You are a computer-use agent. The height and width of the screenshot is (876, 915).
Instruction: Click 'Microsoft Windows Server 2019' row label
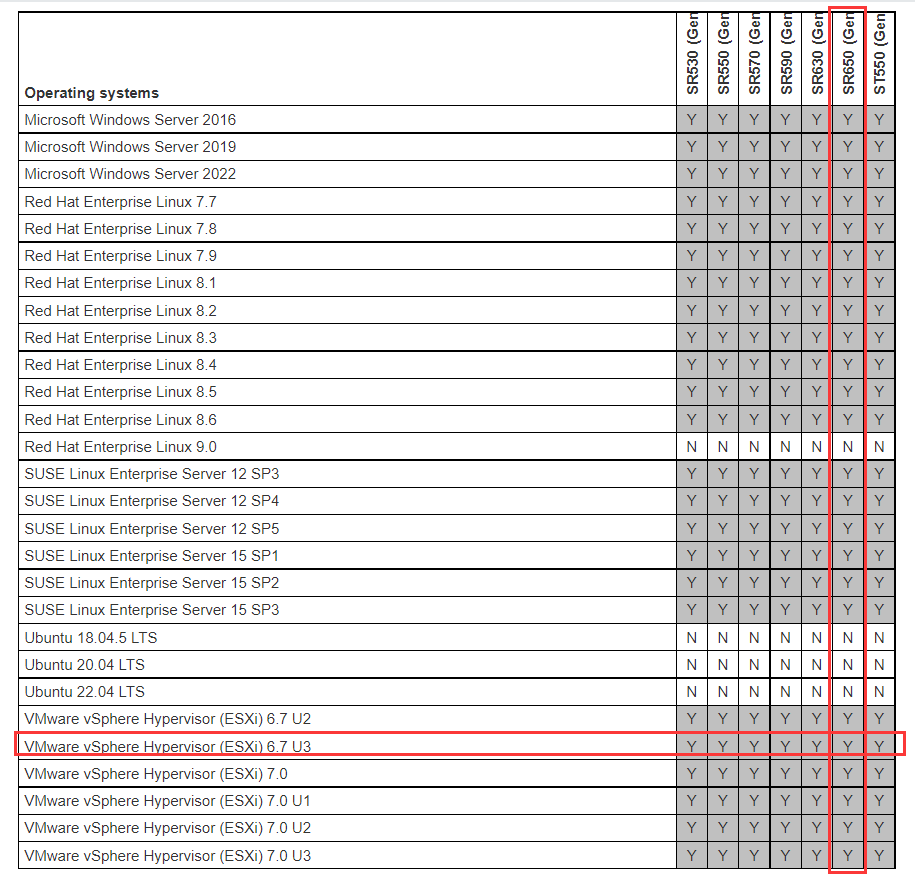(130, 146)
